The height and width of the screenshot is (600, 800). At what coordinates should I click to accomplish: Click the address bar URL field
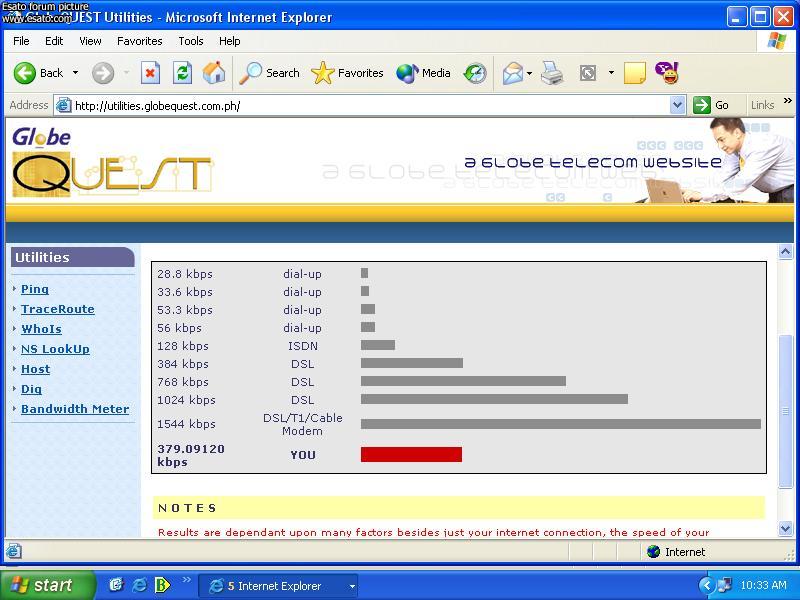(371, 106)
